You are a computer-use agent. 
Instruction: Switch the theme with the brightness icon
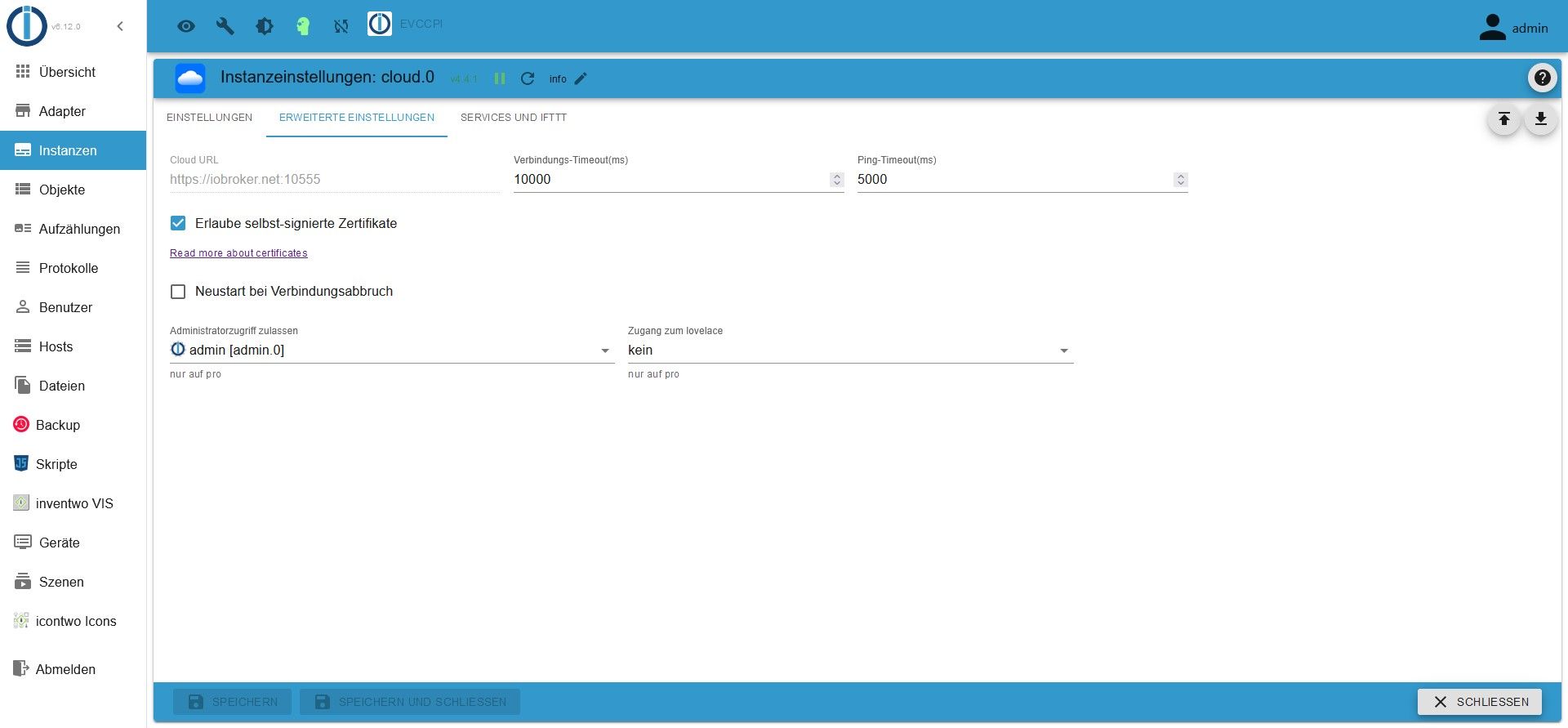264,26
